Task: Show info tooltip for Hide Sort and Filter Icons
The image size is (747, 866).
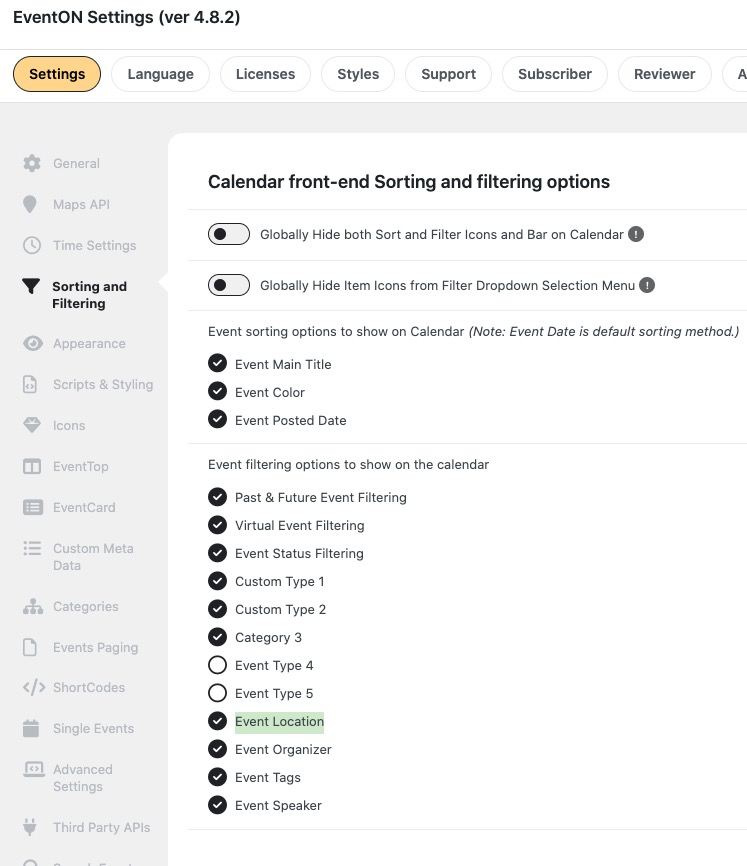Action: 636,234
